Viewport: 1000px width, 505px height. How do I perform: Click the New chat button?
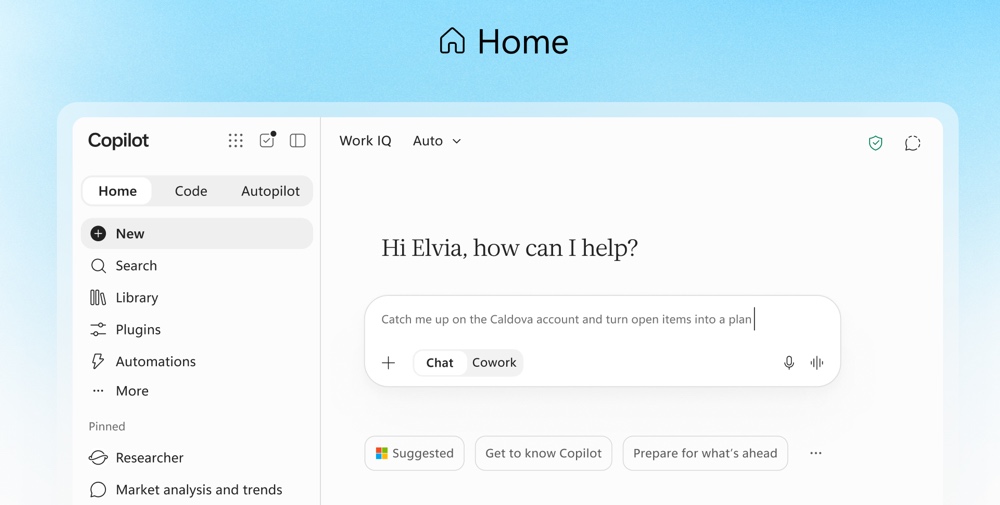[x=196, y=233]
